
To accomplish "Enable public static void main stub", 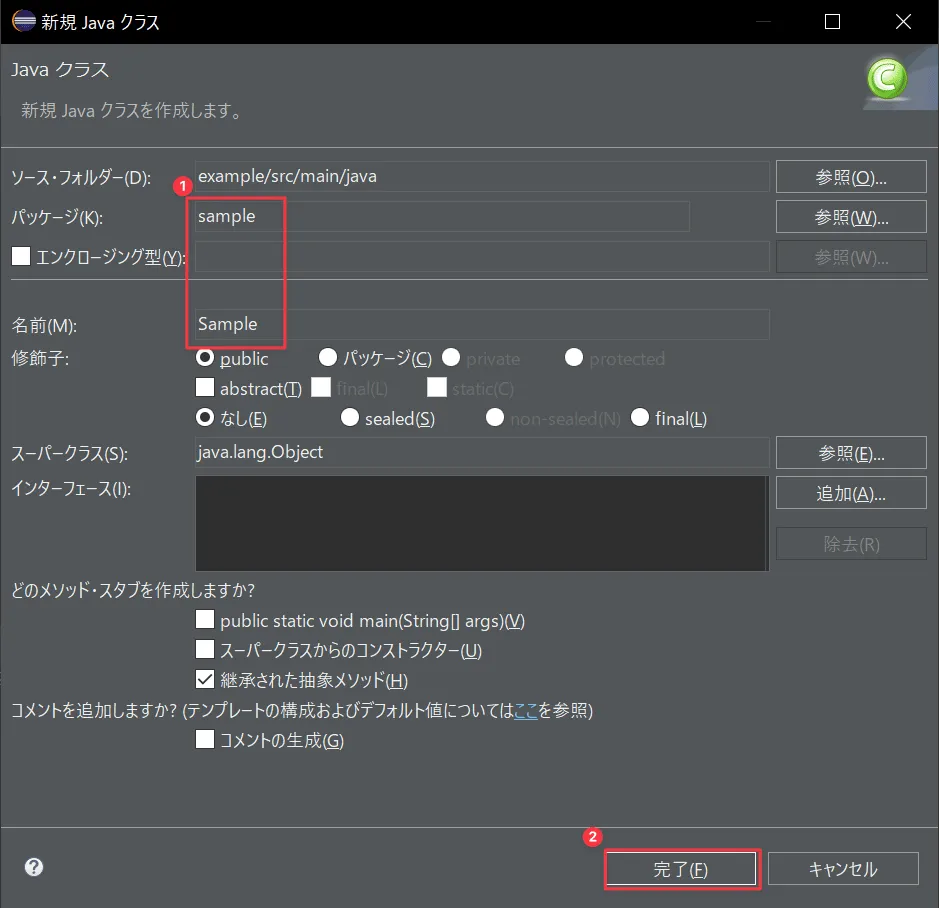I will point(205,619).
